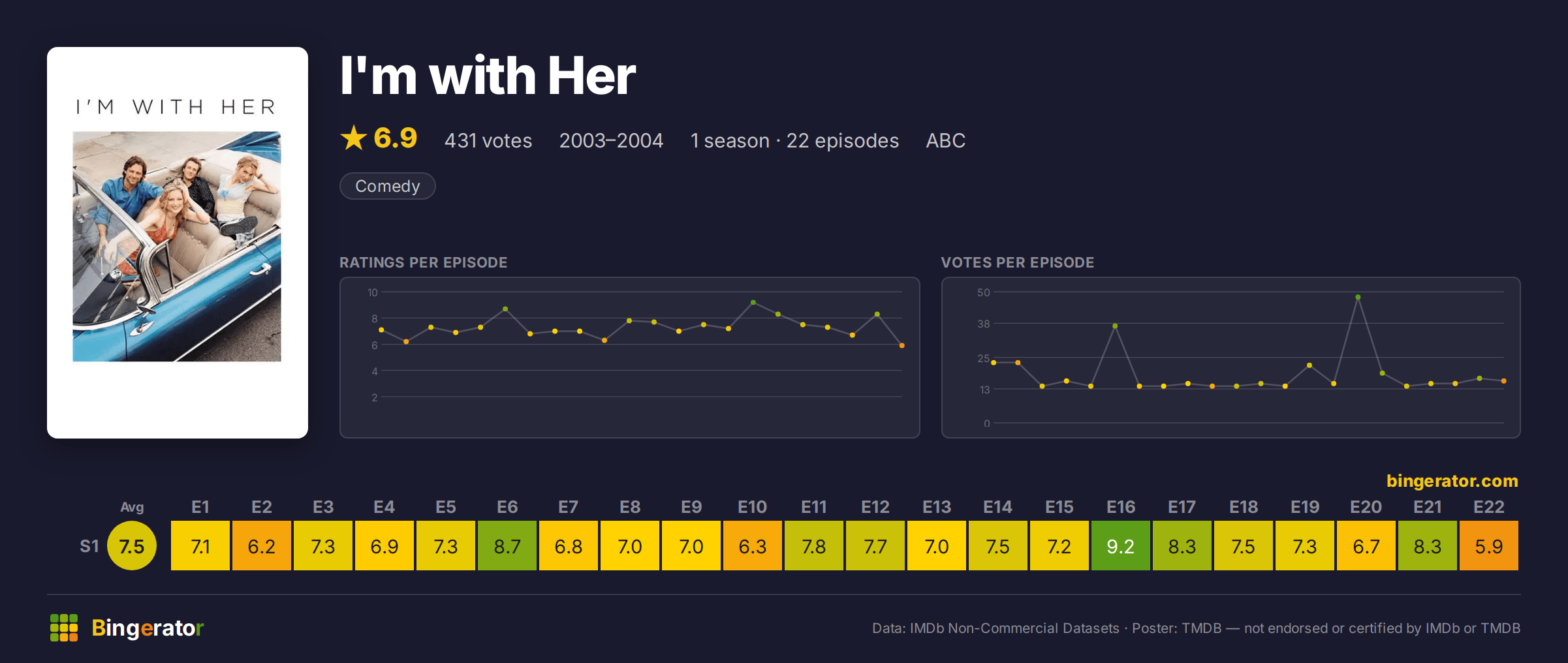Viewport: 1568px width, 663px height.
Task: Click the ABC network label
Action: 946,140
